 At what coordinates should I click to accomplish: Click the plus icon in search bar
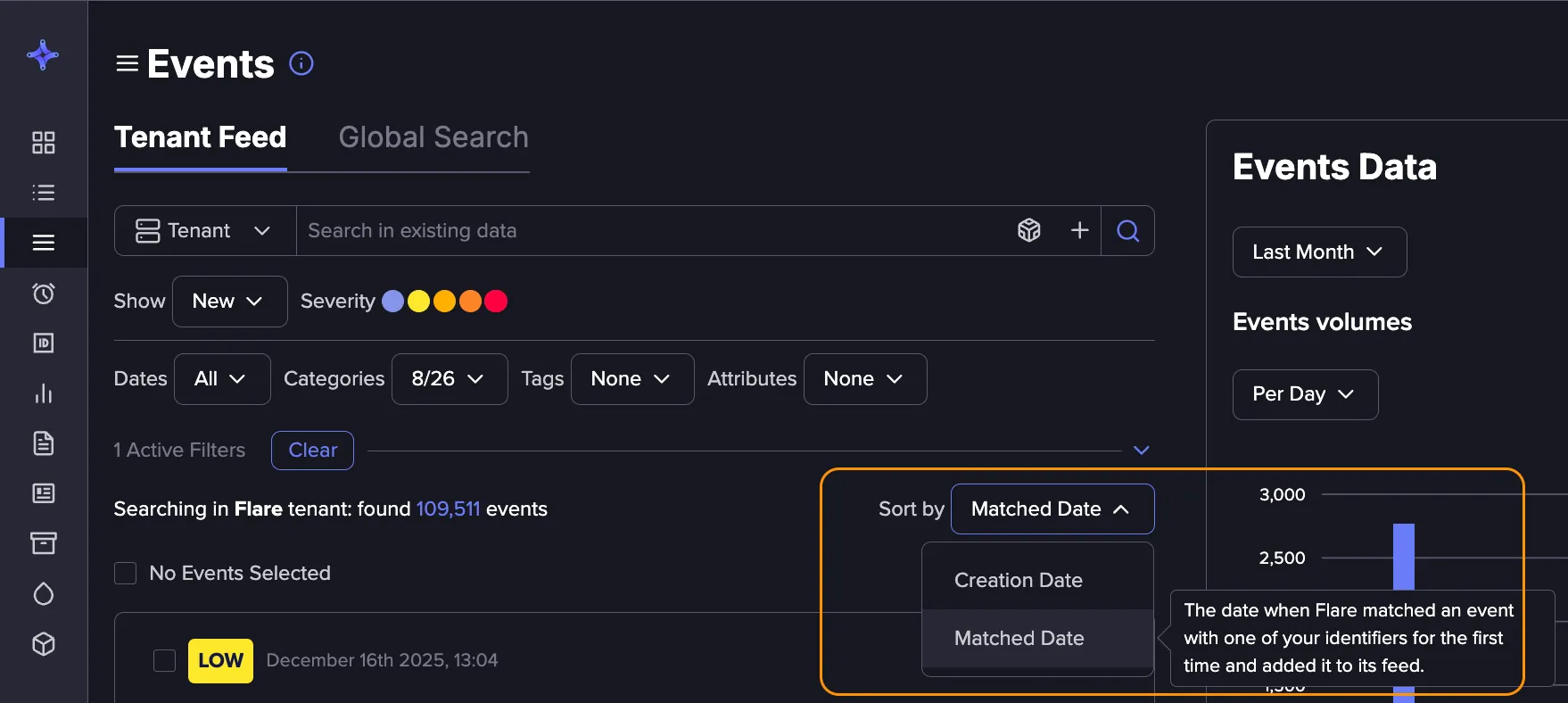click(x=1079, y=230)
